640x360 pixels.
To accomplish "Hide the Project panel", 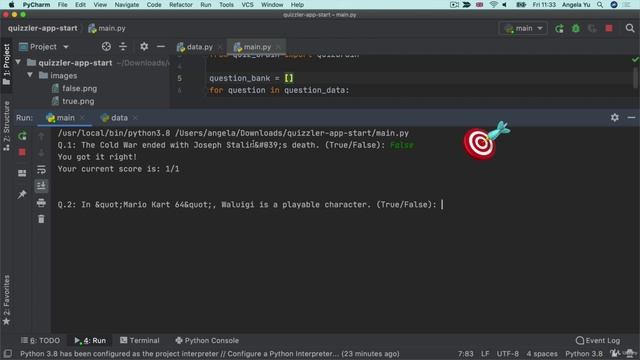I will point(161,47).
